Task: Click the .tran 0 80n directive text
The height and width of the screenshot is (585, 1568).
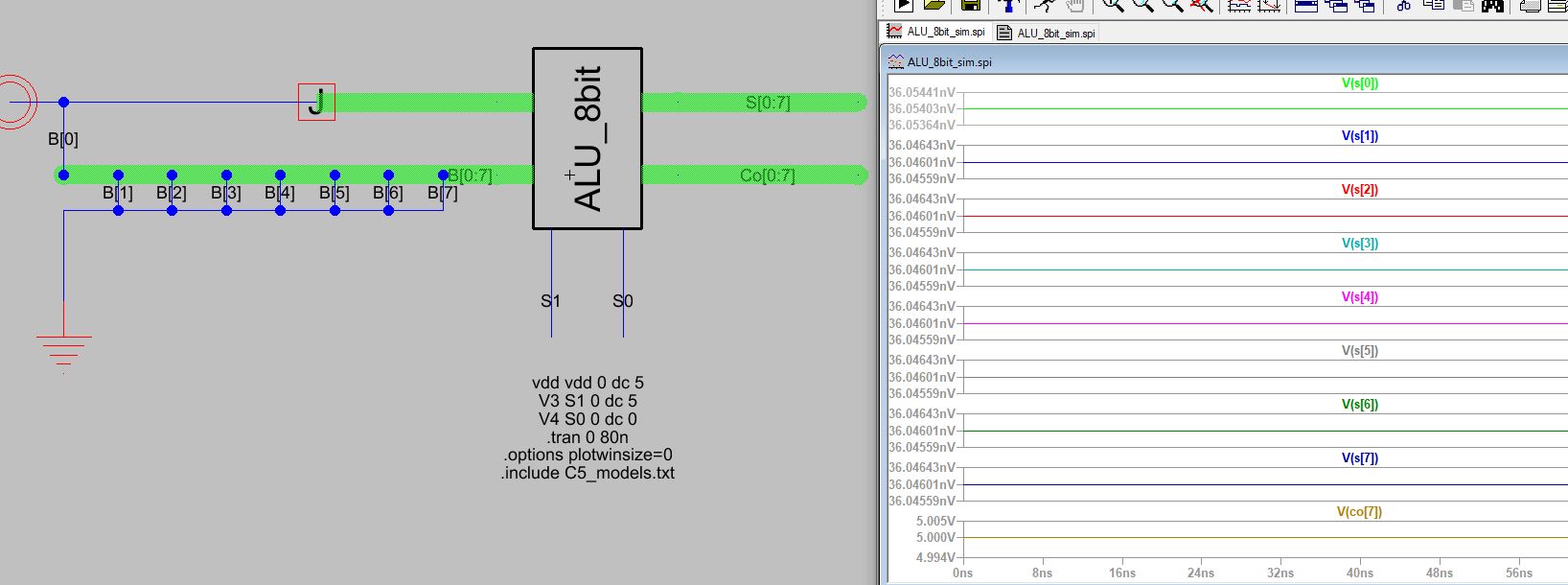Action: click(588, 437)
